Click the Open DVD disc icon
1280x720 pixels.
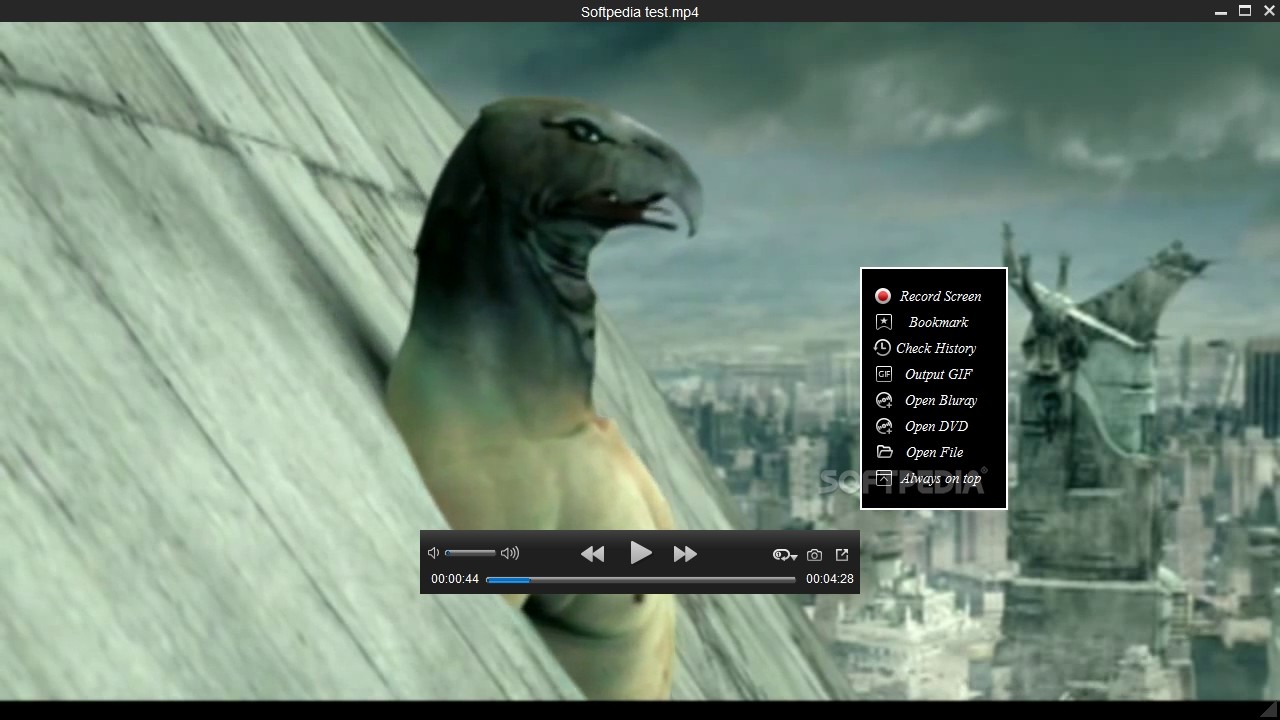[x=884, y=426]
